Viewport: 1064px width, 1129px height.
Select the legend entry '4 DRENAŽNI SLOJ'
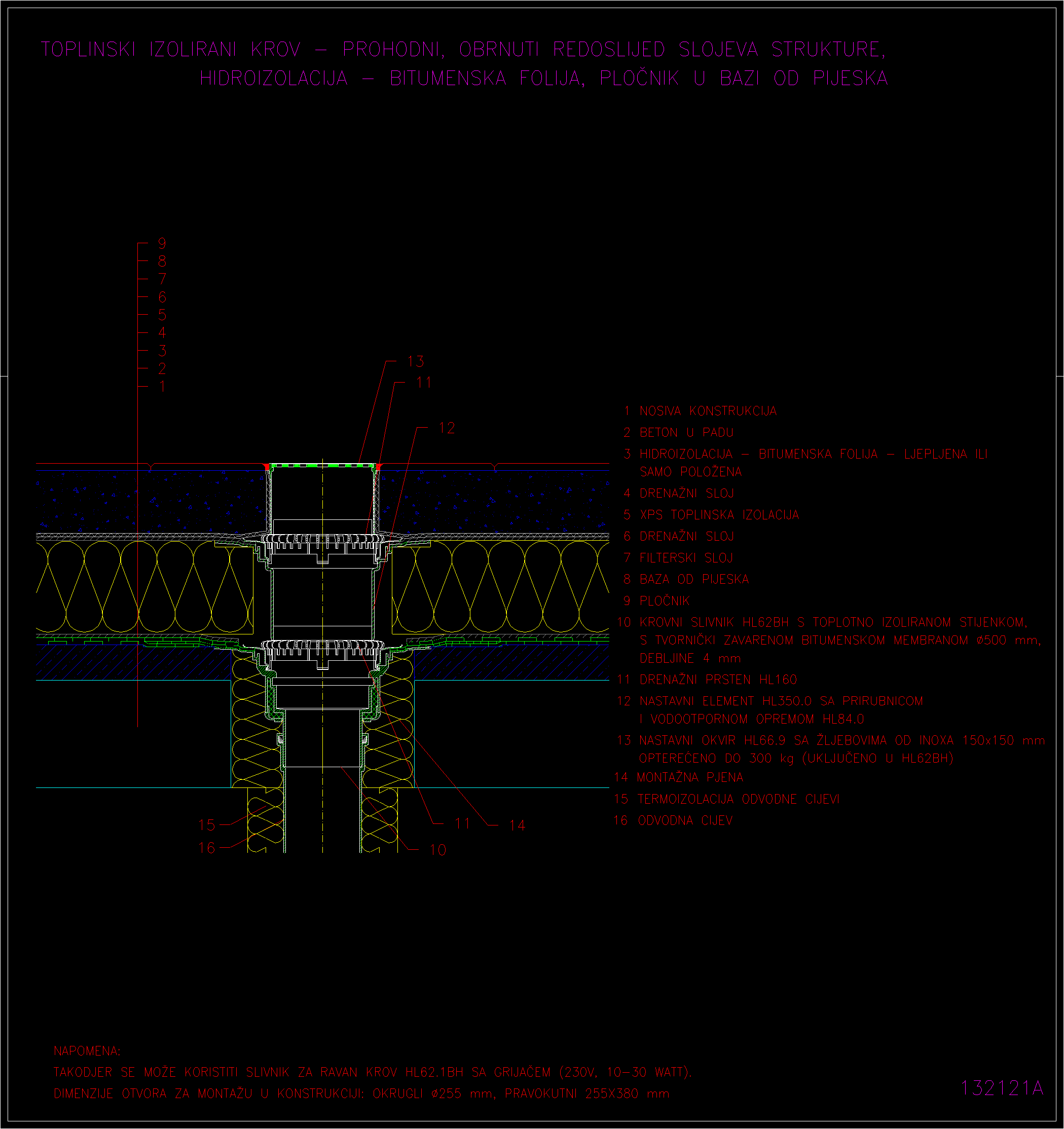click(679, 494)
